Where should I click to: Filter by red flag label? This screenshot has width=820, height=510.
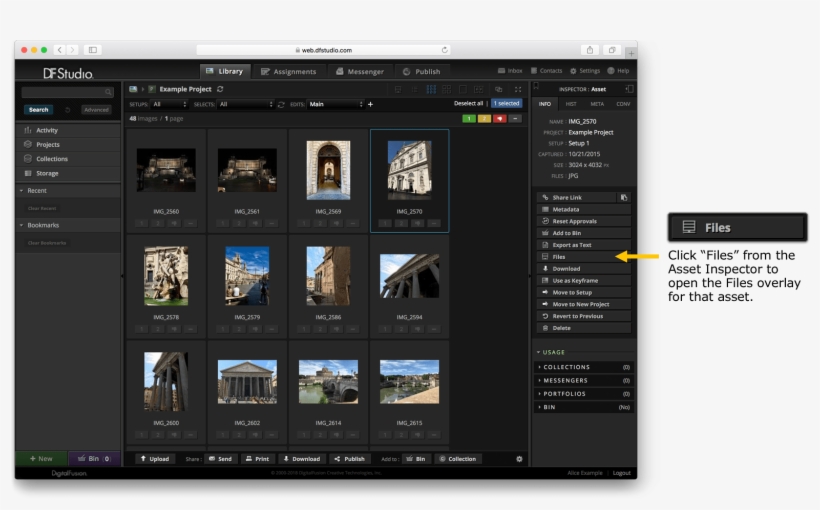[499, 119]
